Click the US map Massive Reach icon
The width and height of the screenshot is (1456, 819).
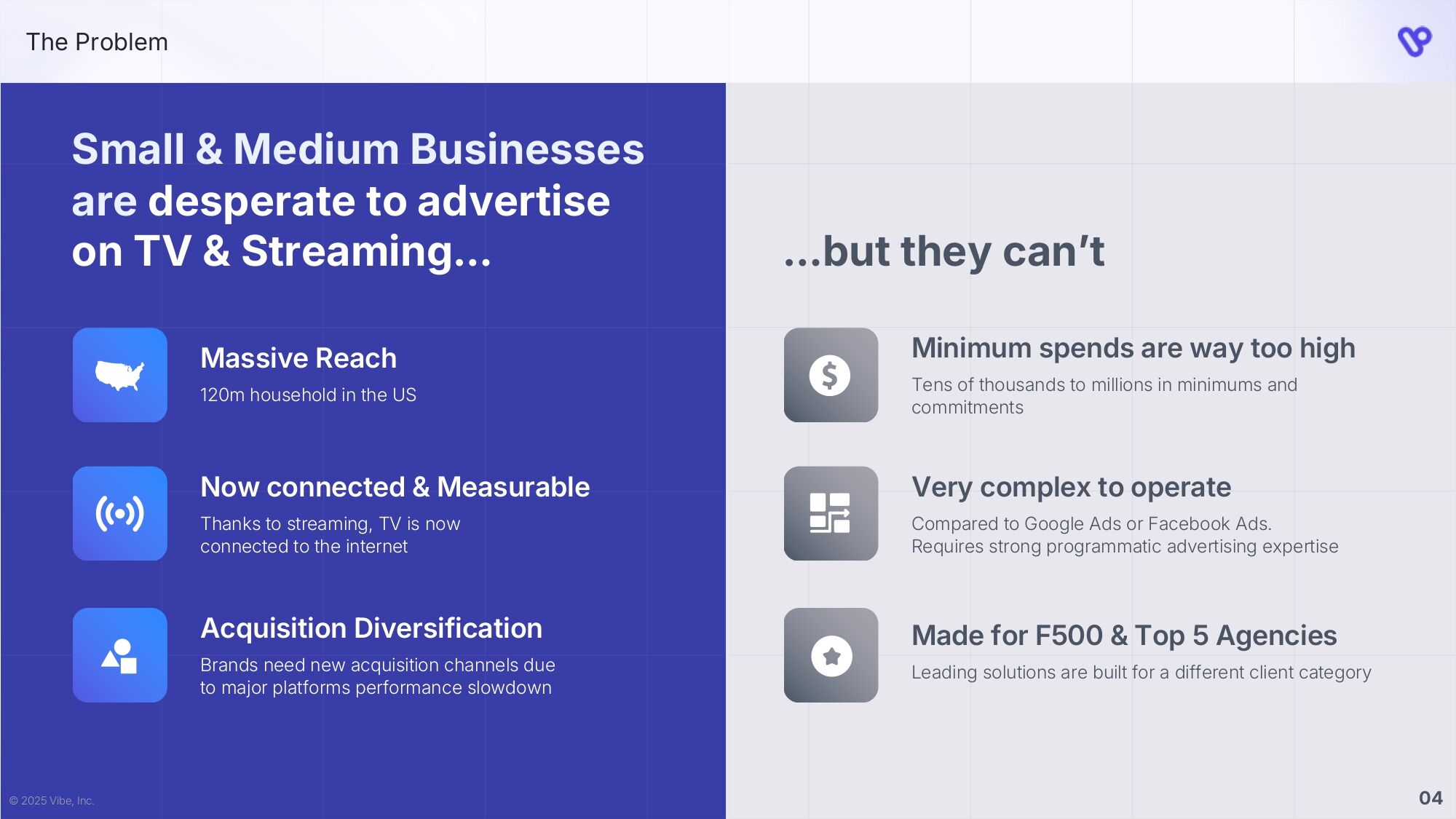pos(120,375)
